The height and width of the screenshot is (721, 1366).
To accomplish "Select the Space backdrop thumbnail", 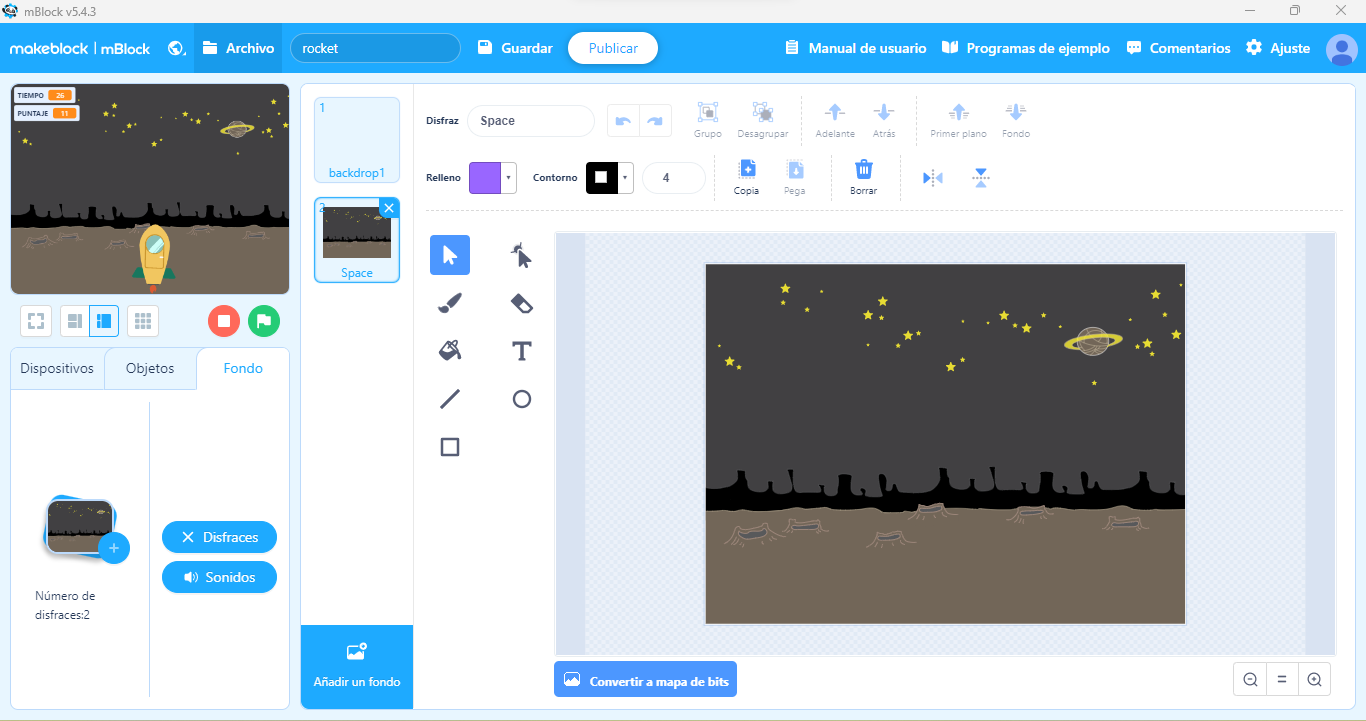I will [x=357, y=240].
